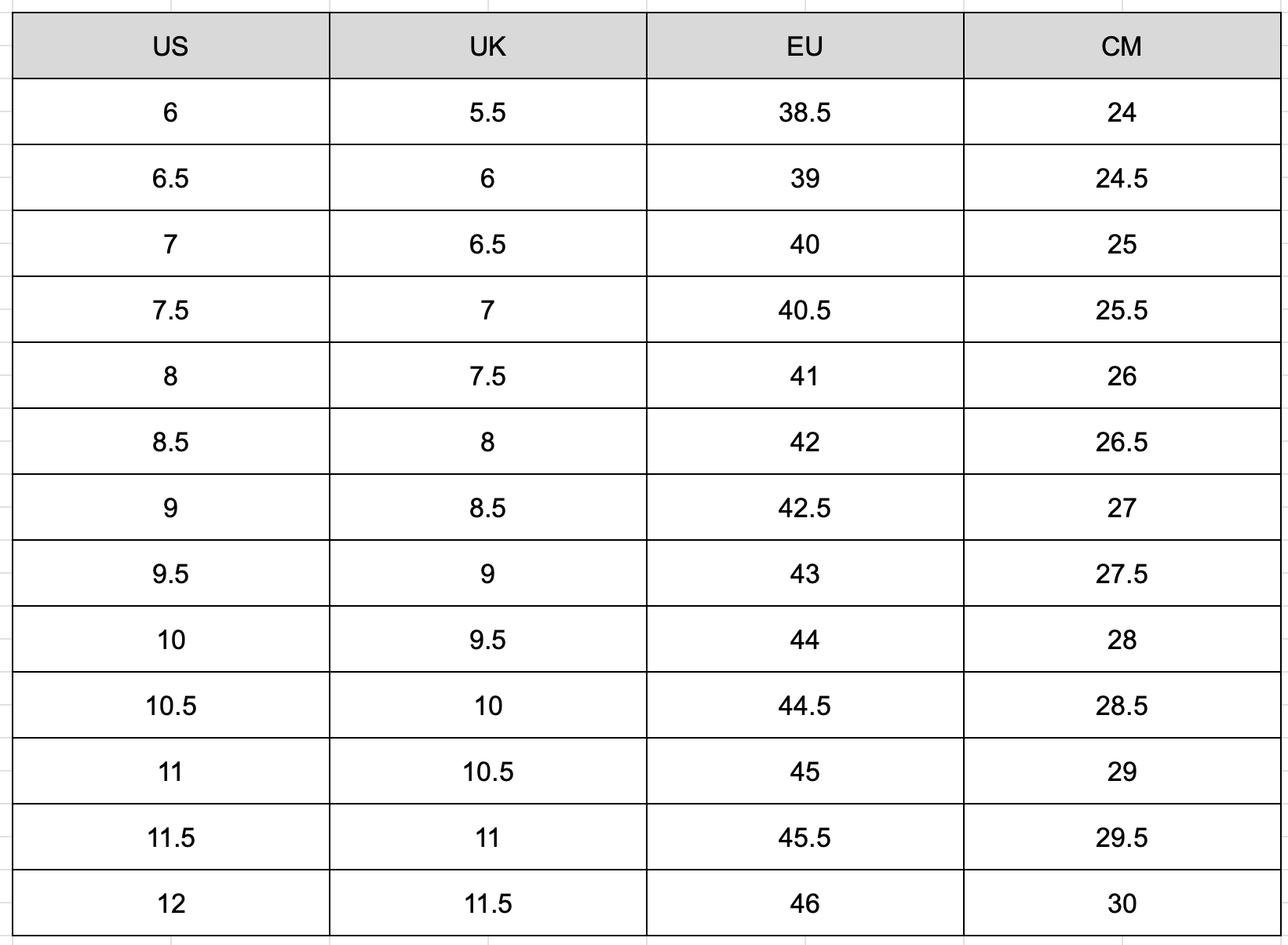Click the CM value 30 cell
The image size is (1288, 945).
(1122, 903)
